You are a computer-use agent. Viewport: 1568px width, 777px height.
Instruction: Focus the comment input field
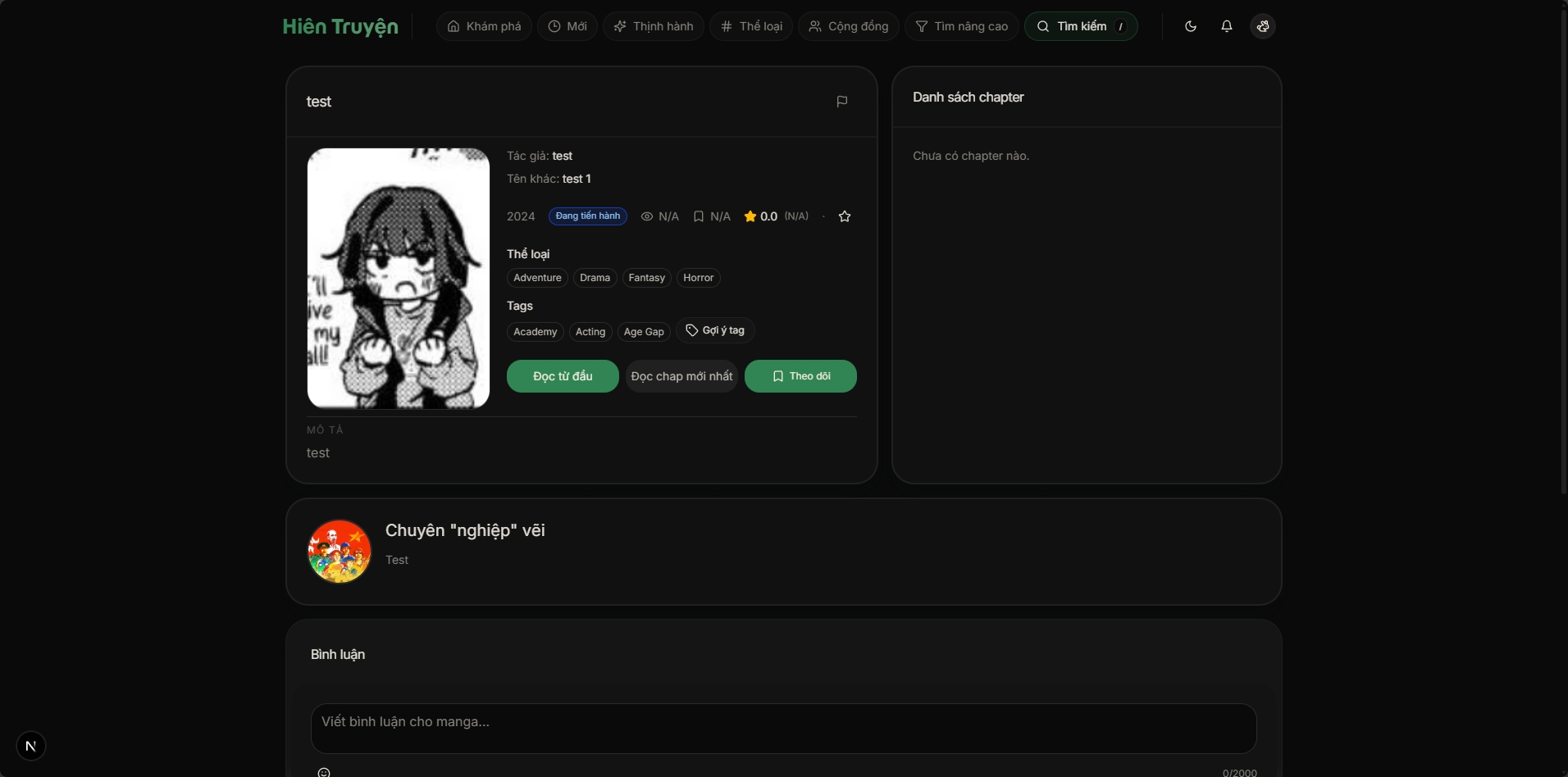coord(783,728)
